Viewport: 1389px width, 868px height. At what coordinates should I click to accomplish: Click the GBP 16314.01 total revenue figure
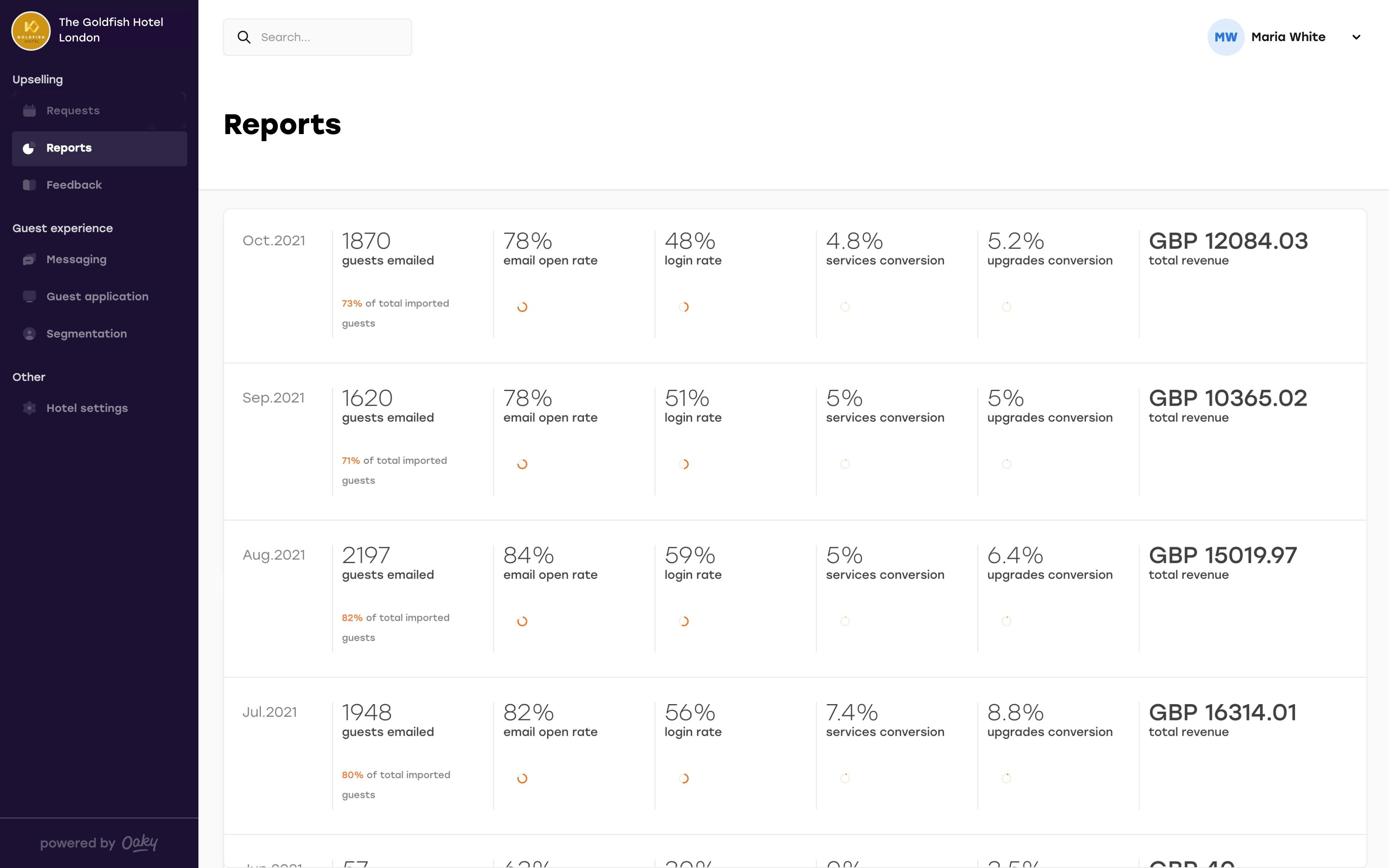1222,712
